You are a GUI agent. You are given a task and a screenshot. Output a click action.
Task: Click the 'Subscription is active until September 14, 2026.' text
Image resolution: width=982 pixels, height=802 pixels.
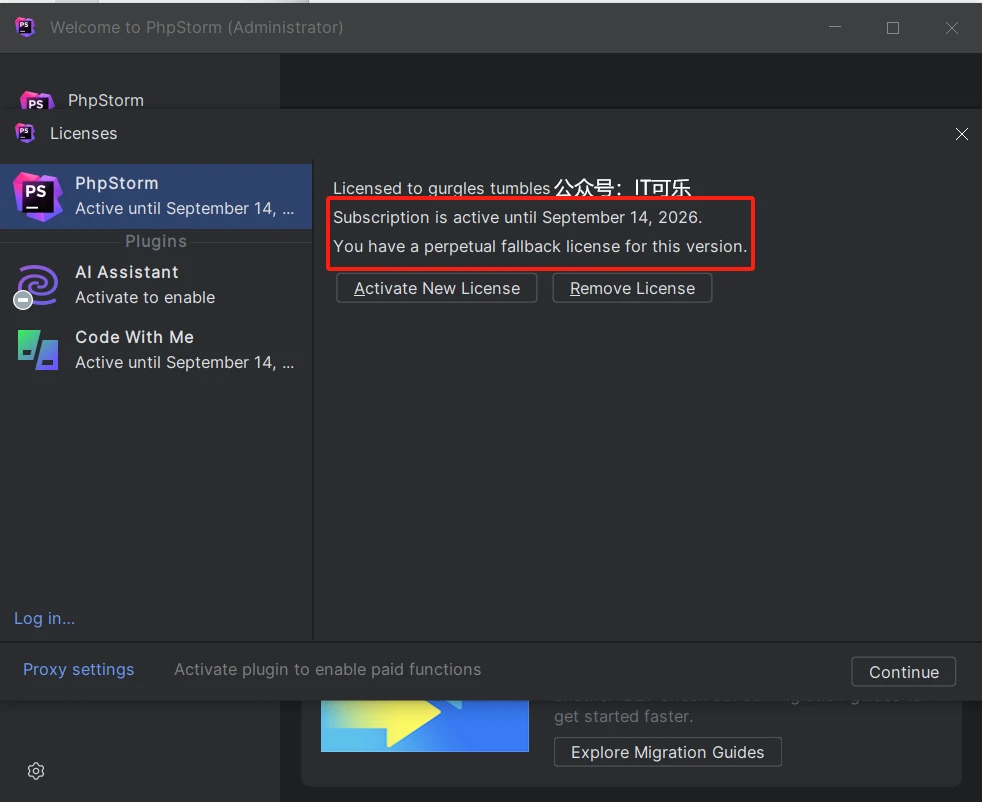point(517,217)
